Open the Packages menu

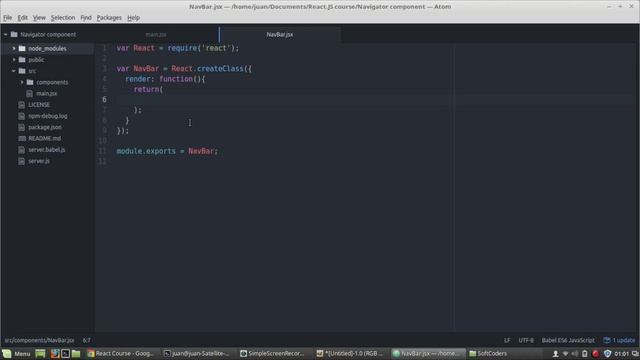[109, 18]
